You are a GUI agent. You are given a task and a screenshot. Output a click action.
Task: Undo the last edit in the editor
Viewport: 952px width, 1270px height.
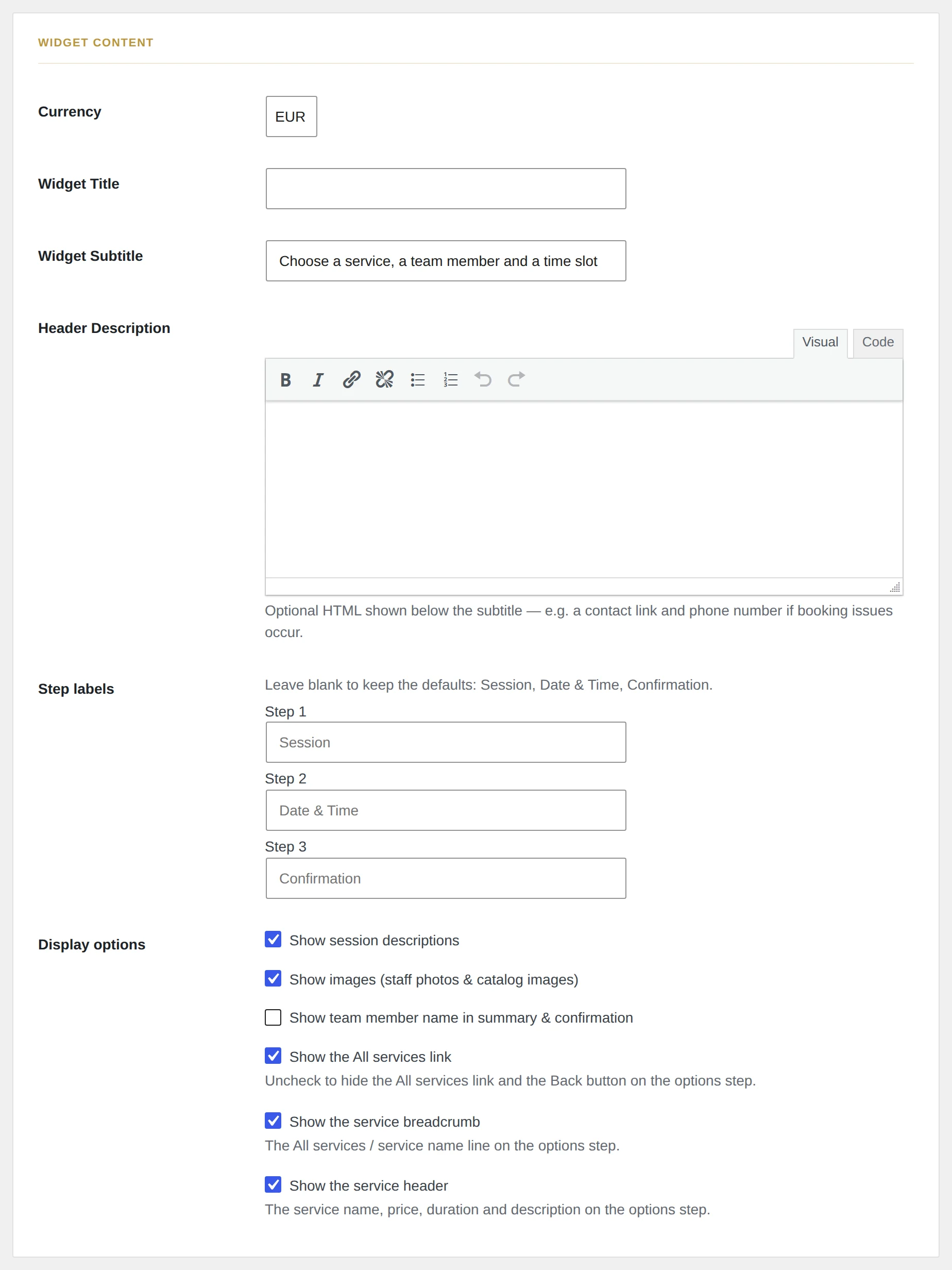pyautogui.click(x=483, y=379)
